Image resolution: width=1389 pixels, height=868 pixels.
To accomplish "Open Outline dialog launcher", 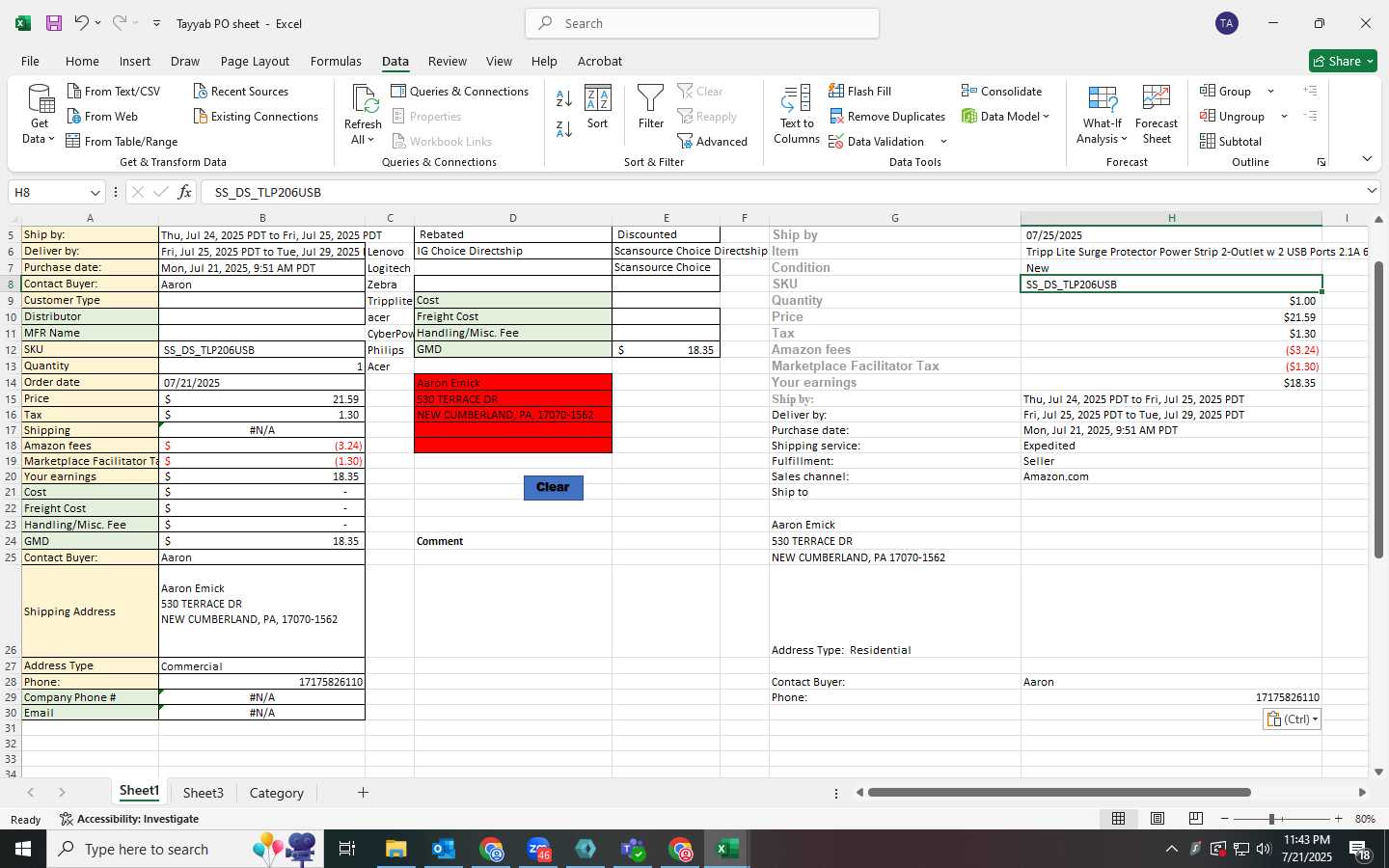I will coord(1321,162).
